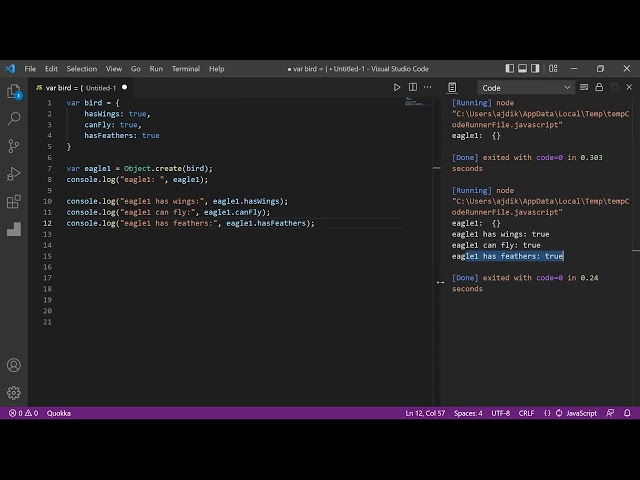
Task: Click the window title 'Untitled-1 - Visual Studio Code'
Action: (x=381, y=69)
